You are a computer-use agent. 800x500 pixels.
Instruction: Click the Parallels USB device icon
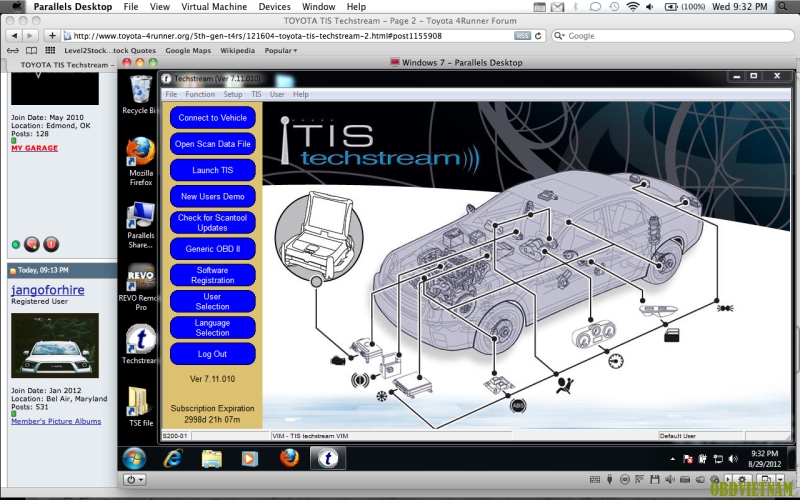[x=610, y=480]
